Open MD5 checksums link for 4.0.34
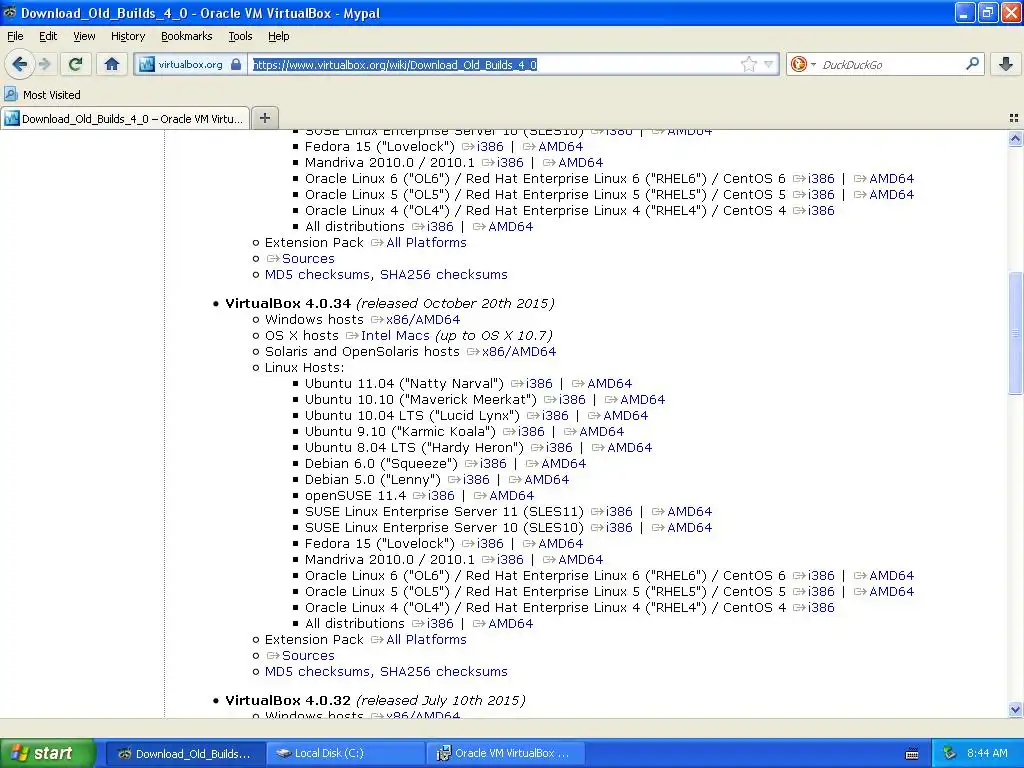The image size is (1024, 768). [317, 671]
